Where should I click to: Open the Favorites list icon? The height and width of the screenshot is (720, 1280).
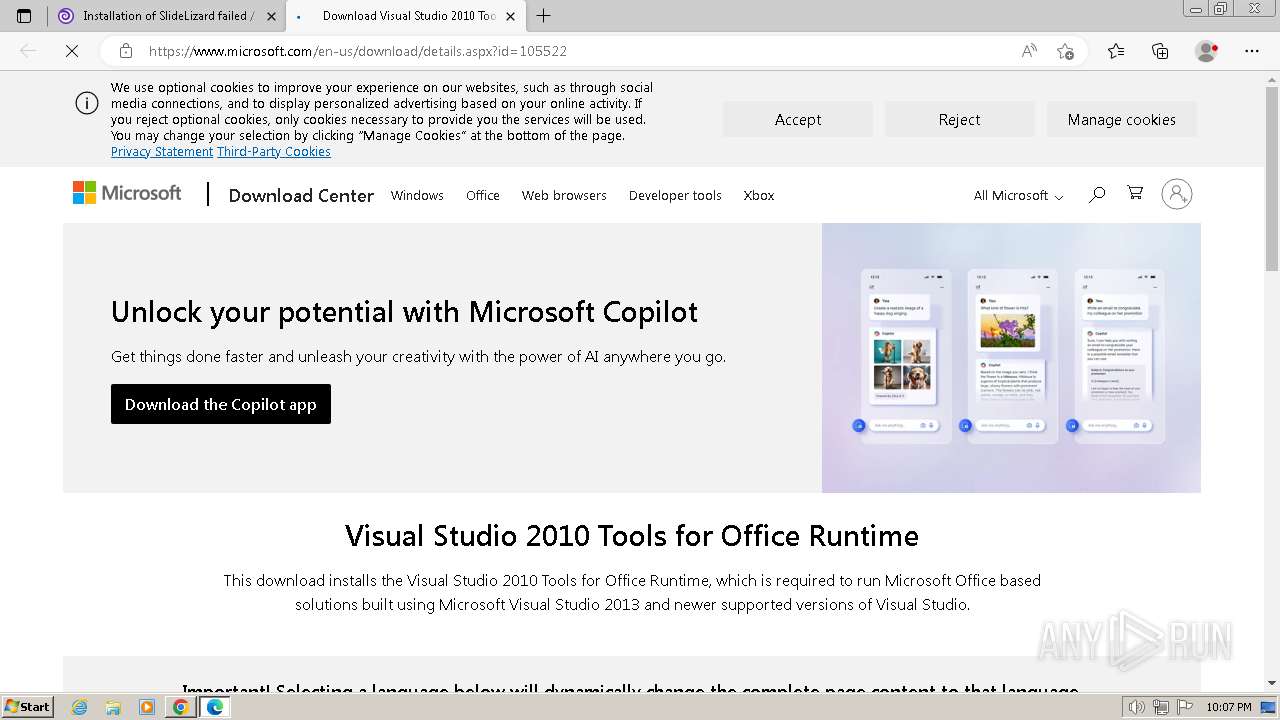point(1116,51)
